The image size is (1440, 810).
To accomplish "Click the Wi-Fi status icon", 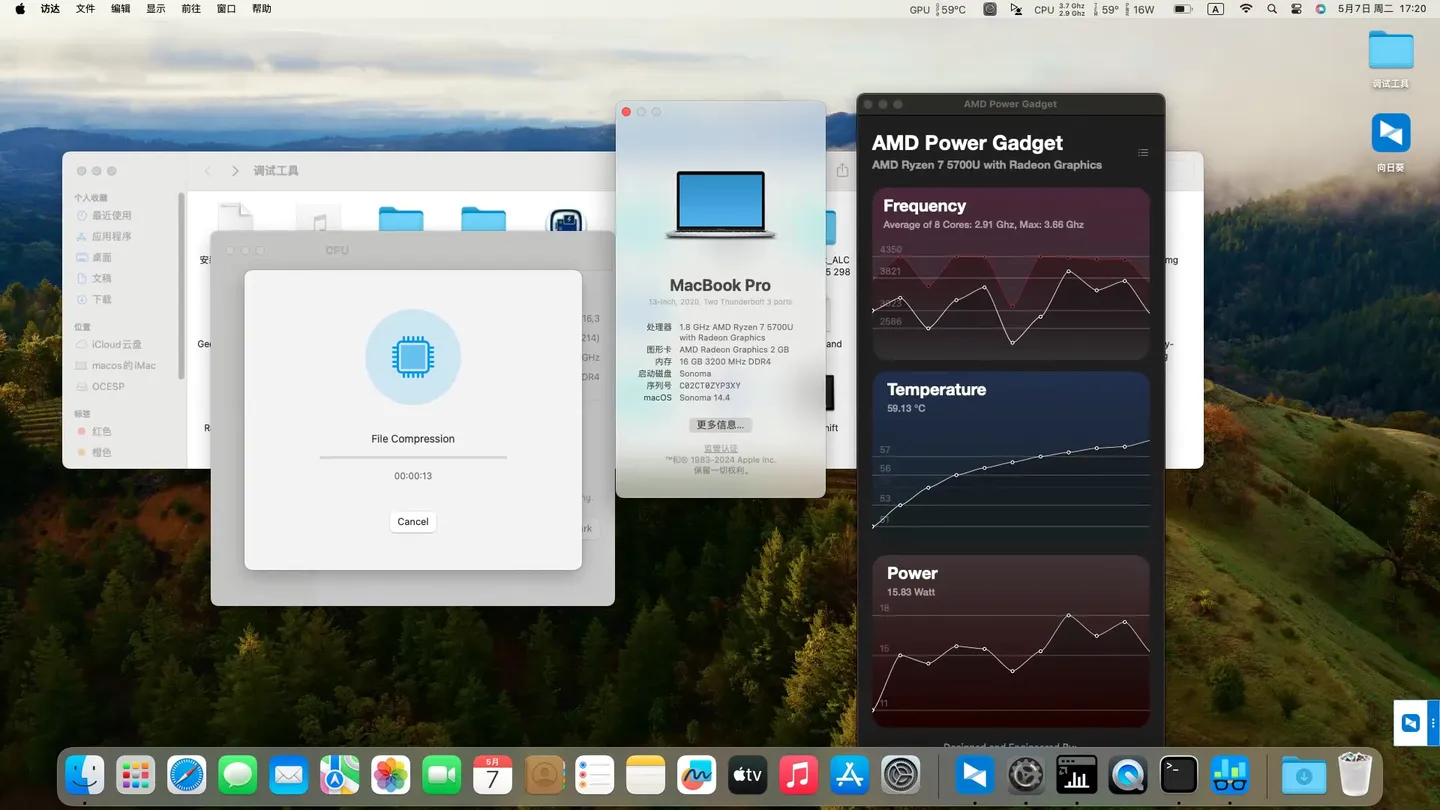I will coord(1245,9).
